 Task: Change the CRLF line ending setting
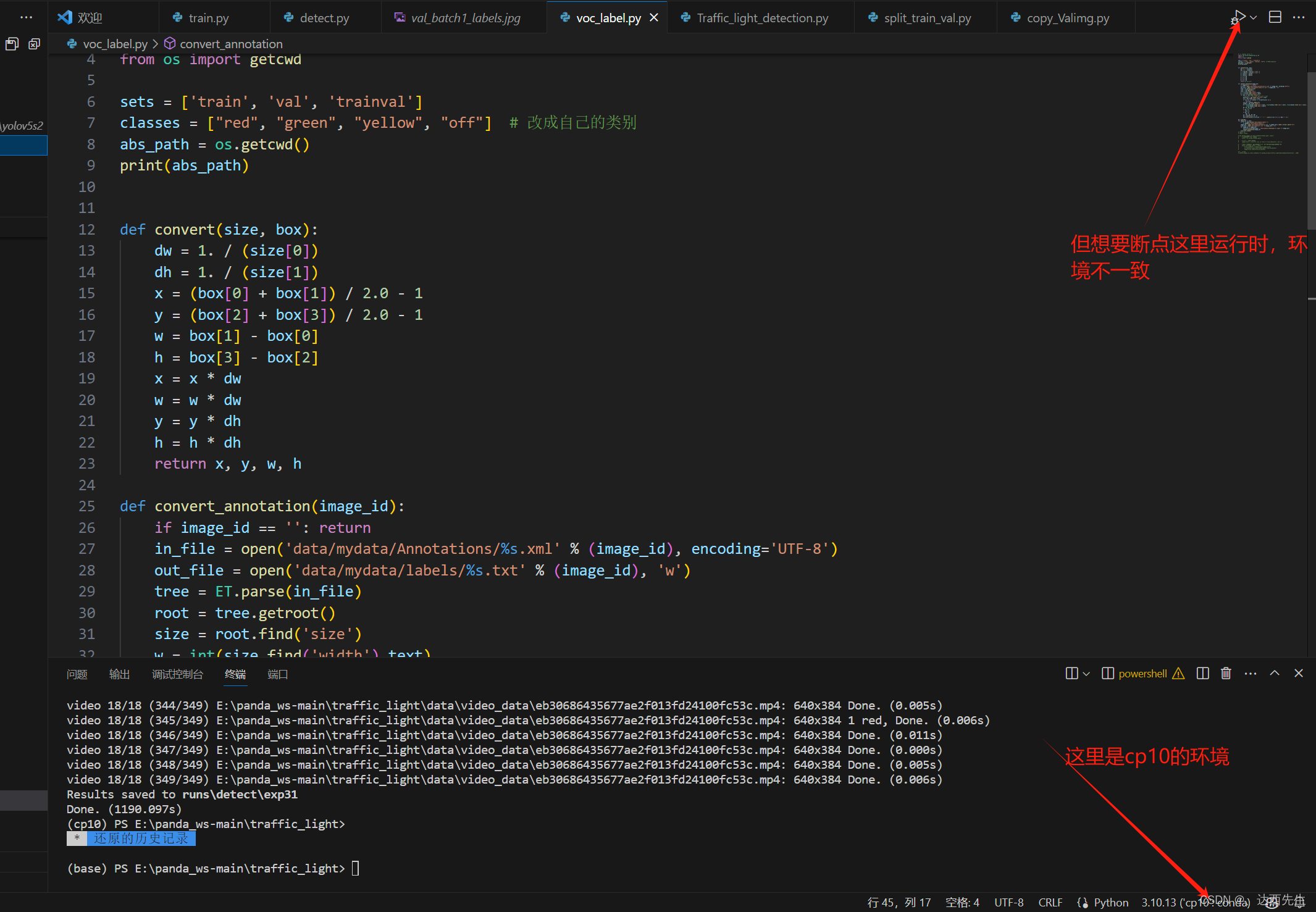[x=1050, y=902]
